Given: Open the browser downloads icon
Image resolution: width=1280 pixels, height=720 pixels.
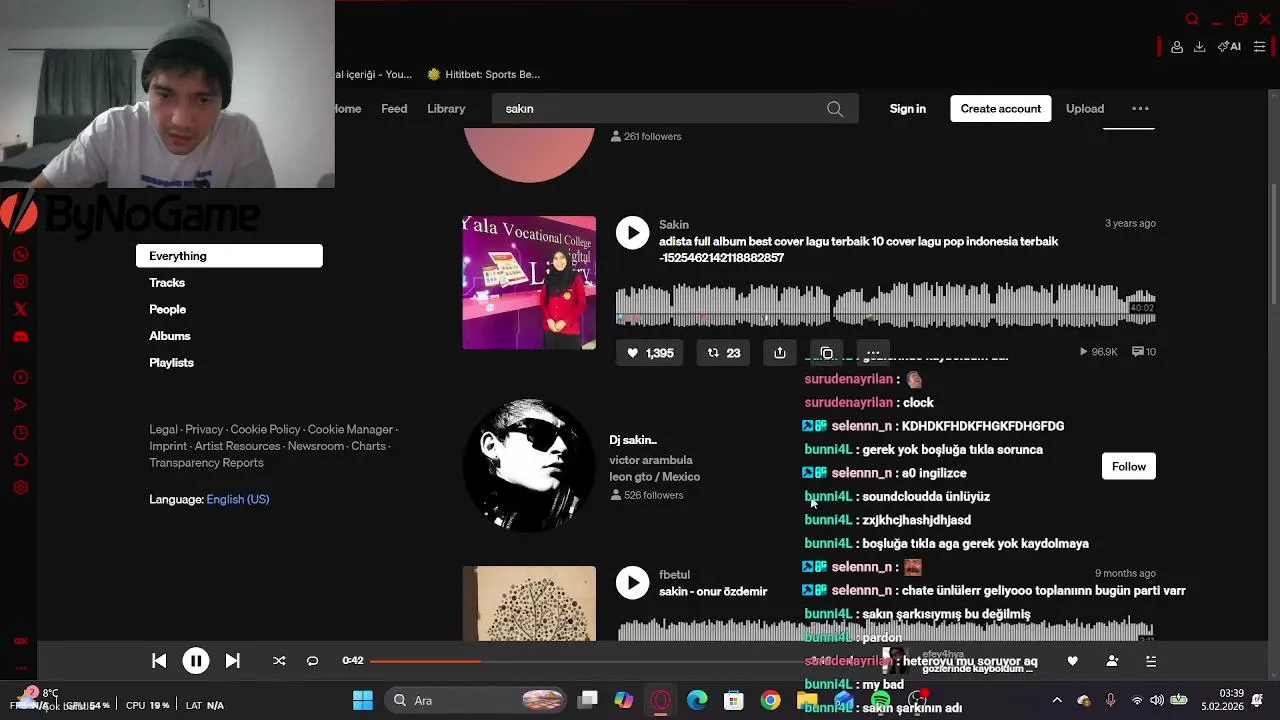Looking at the screenshot, I should (x=1199, y=47).
